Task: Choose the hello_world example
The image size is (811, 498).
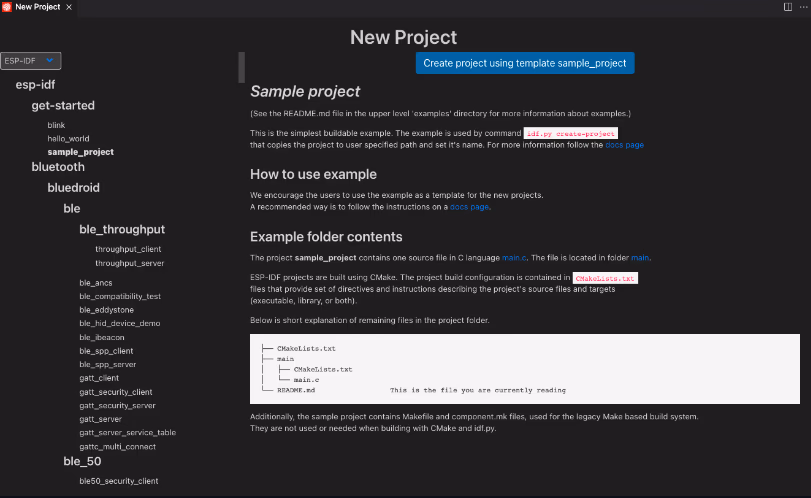Action: click(x=68, y=139)
